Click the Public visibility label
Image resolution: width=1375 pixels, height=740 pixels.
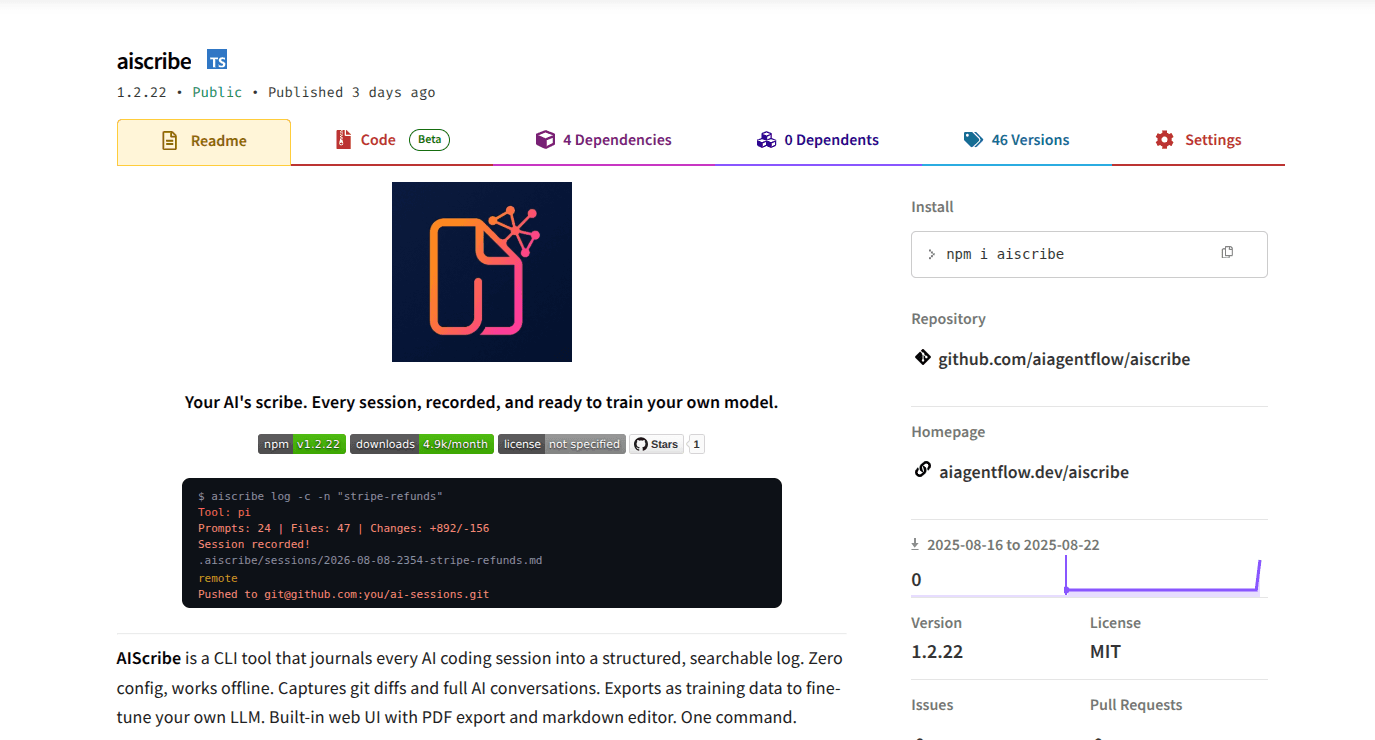217,92
